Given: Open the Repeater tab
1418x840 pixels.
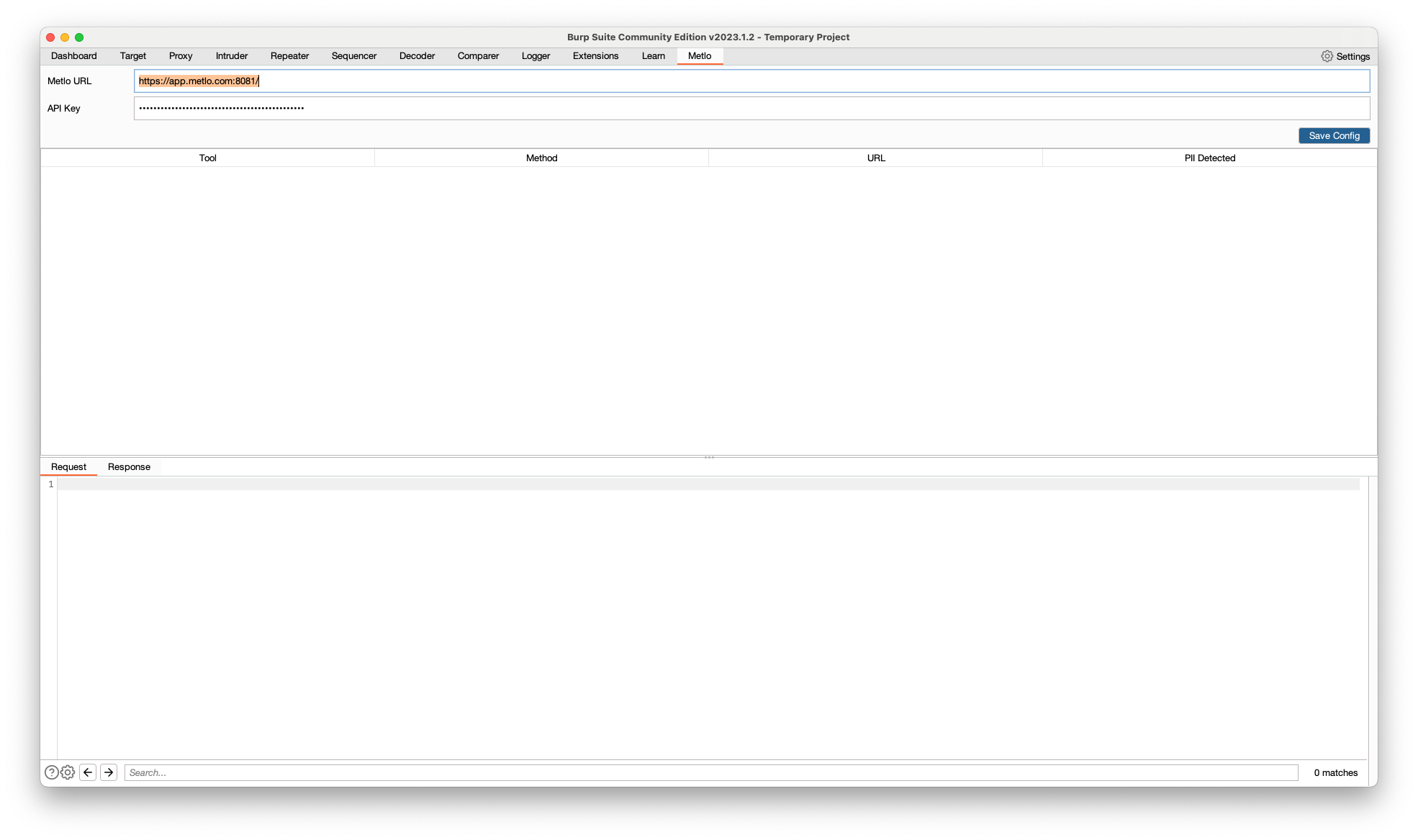Looking at the screenshot, I should point(289,55).
